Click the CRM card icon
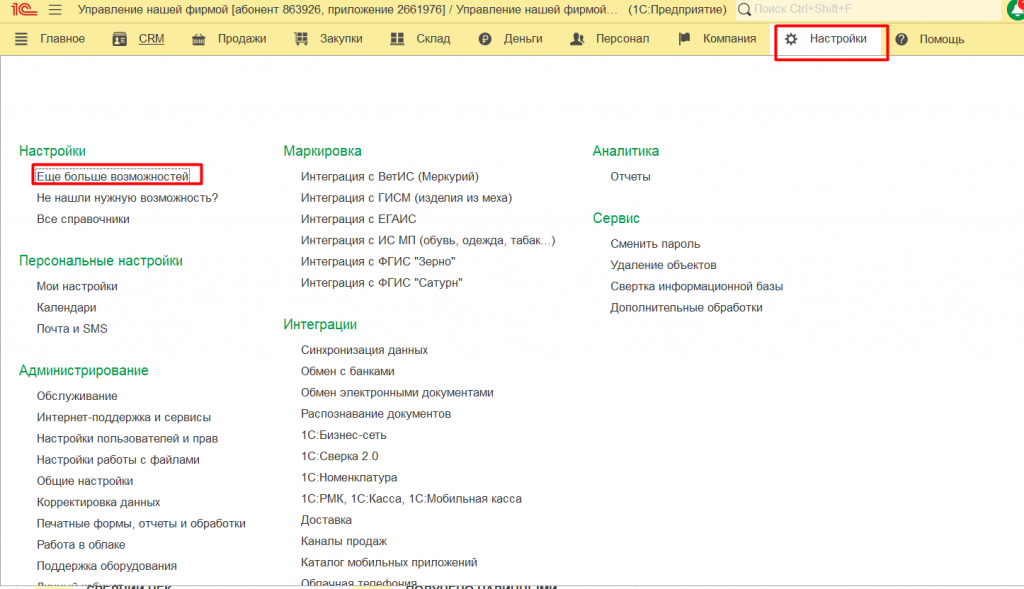 click(120, 39)
